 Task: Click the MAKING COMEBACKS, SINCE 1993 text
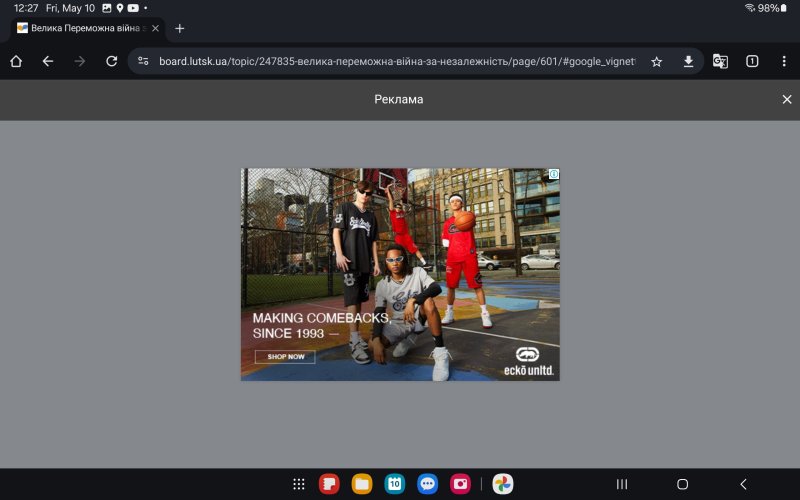click(x=321, y=326)
